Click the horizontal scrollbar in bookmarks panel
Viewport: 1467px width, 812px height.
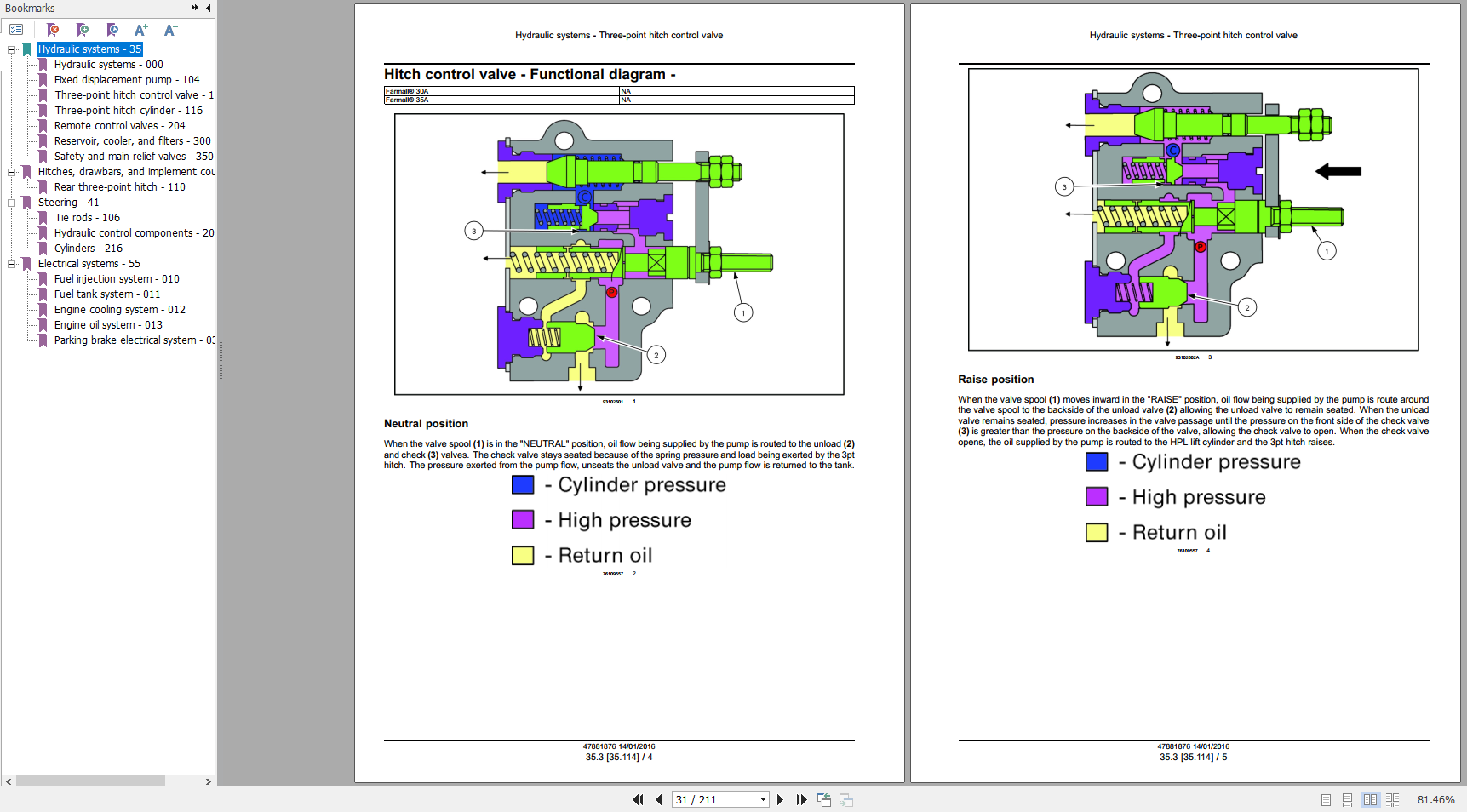(x=90, y=781)
